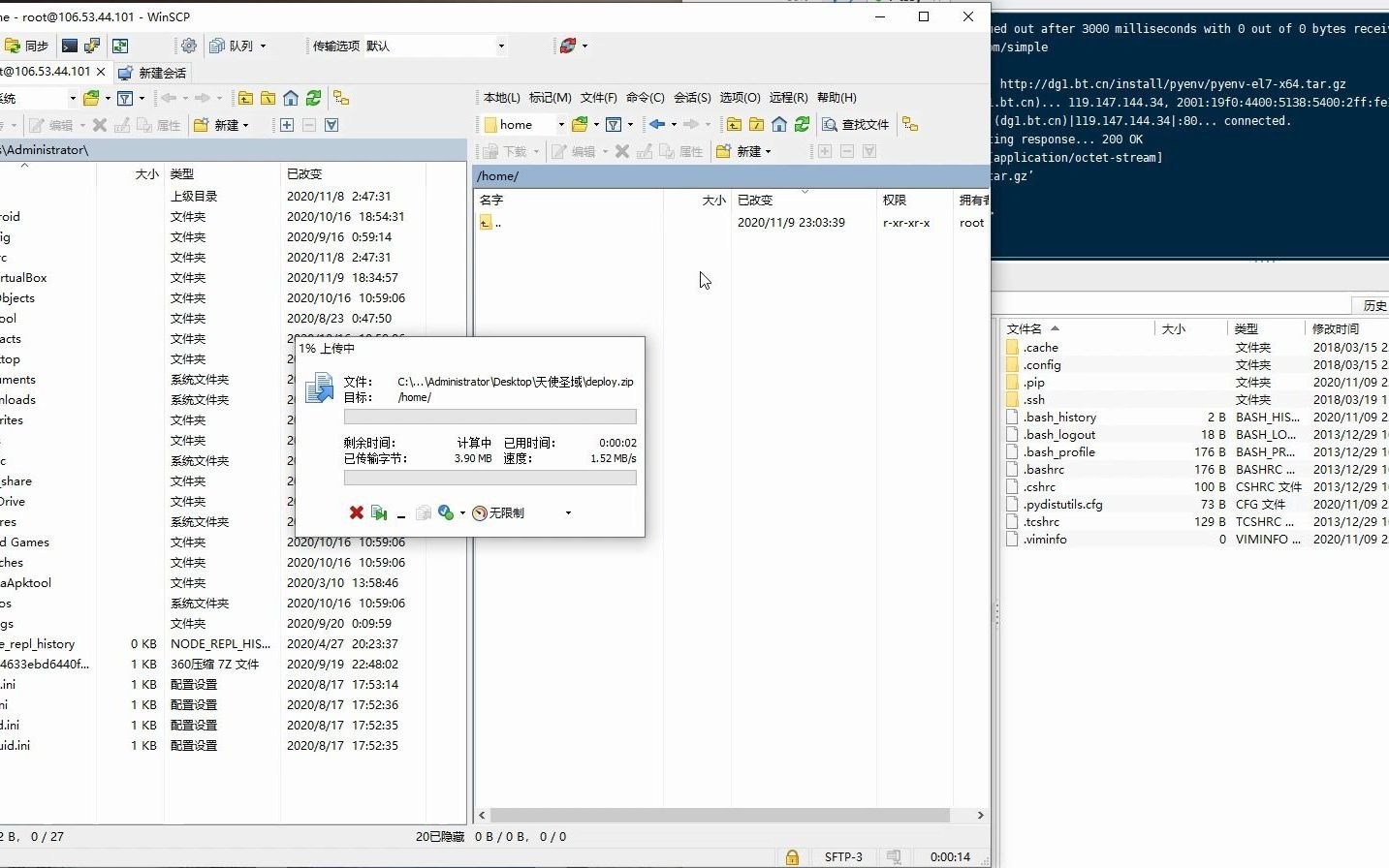The image size is (1389, 868).
Task: Toggle remote directory tree icon
Action: pos(909,124)
